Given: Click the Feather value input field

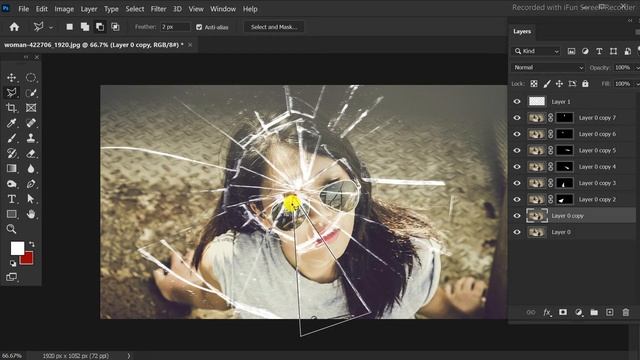Looking at the screenshot, I should click(x=175, y=27).
